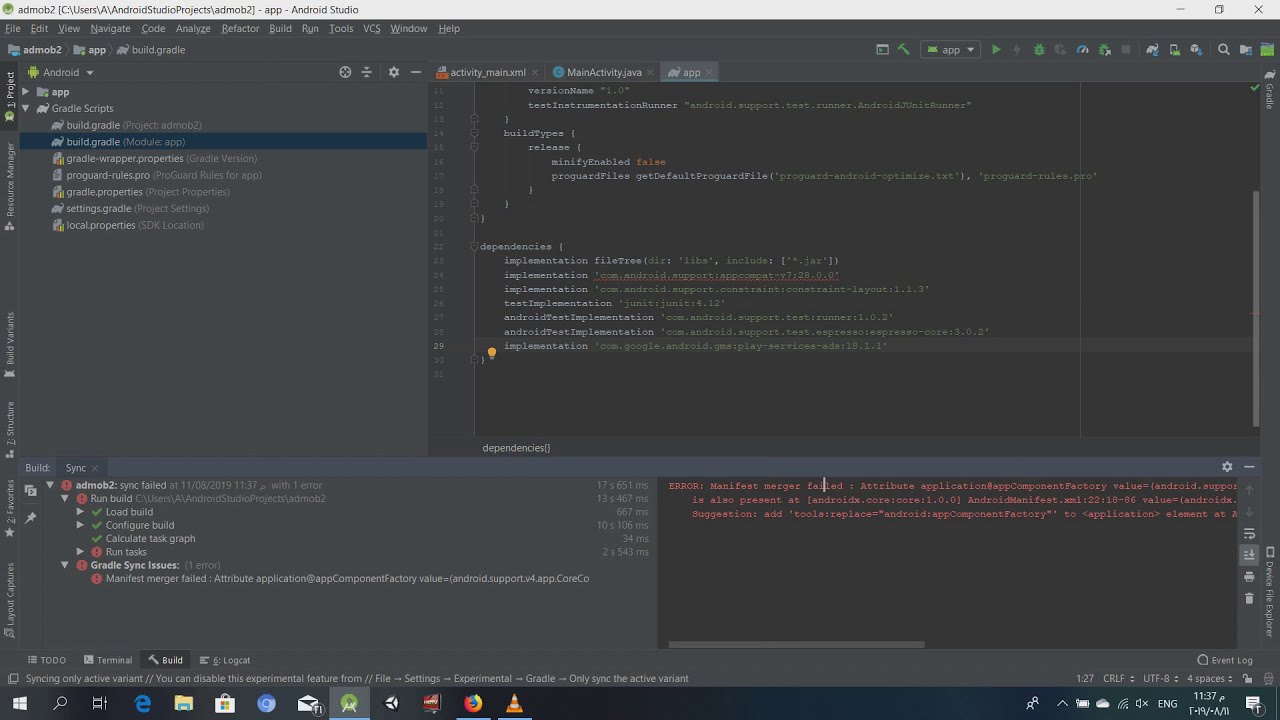
Task: Select the Manifest merger failed error row
Action: pos(340,578)
